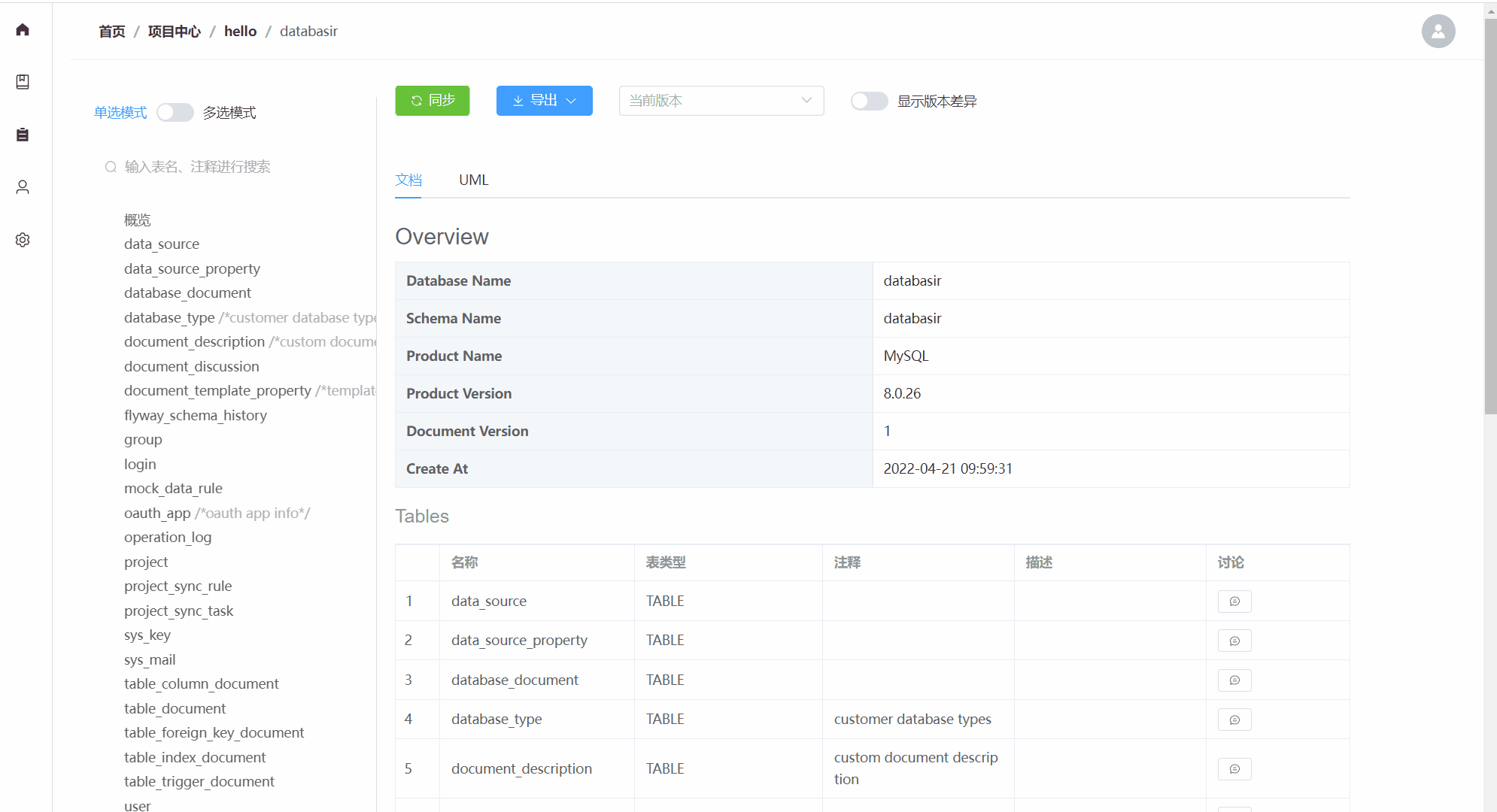Select the 文档 tab
Image resolution: width=1497 pixels, height=812 pixels.
pyautogui.click(x=408, y=180)
